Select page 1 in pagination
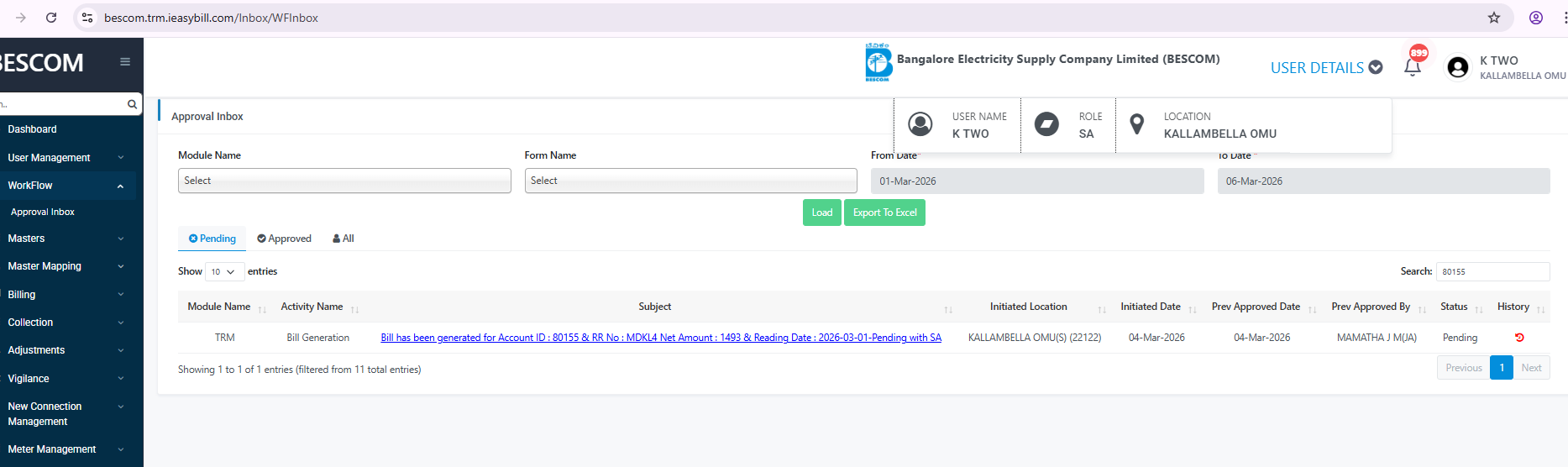The width and height of the screenshot is (1568, 467). click(1502, 368)
